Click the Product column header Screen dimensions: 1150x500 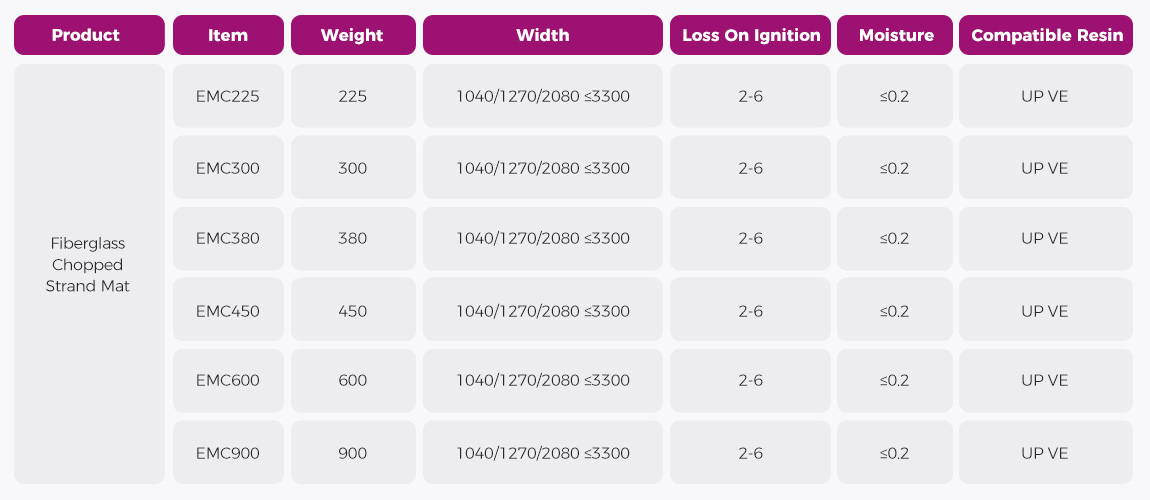[88, 35]
